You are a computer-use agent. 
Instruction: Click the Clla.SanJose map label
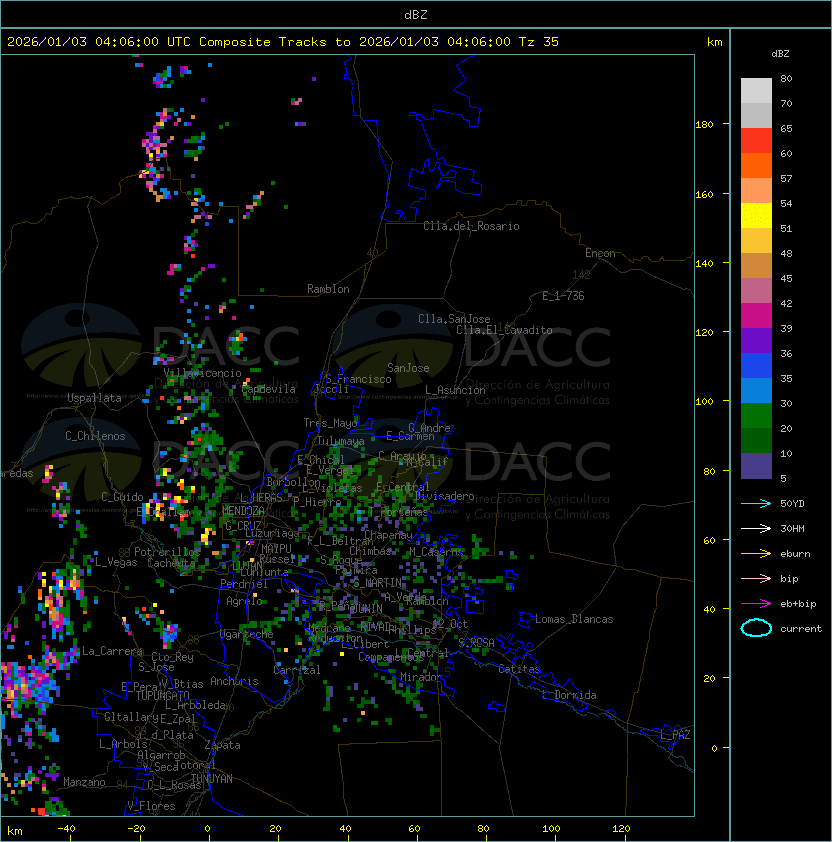[454, 319]
